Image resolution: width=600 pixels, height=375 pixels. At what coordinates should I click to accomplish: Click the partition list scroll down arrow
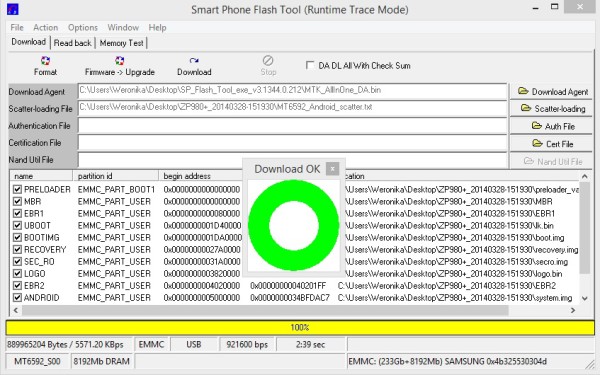coord(584,298)
